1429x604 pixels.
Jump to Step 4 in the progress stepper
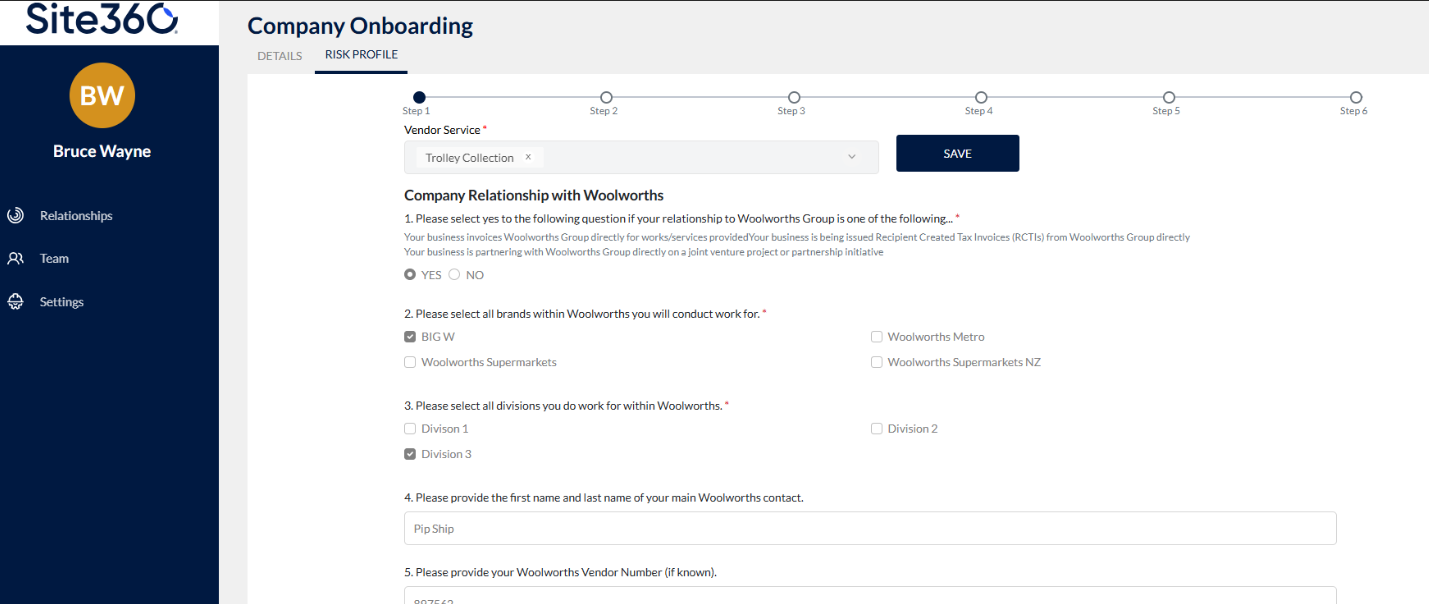981,97
